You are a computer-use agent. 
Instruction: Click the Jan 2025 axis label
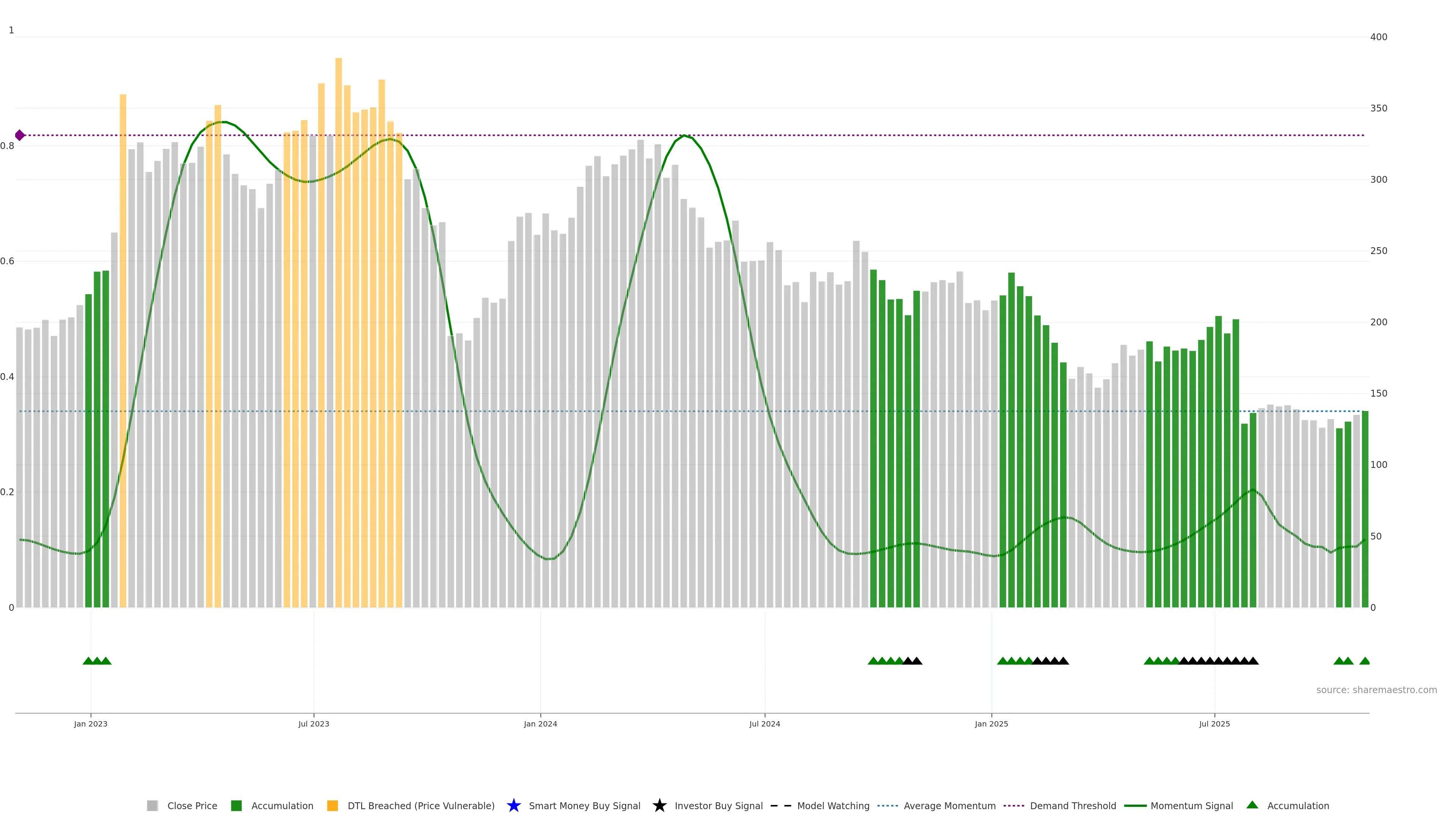pyautogui.click(x=992, y=723)
